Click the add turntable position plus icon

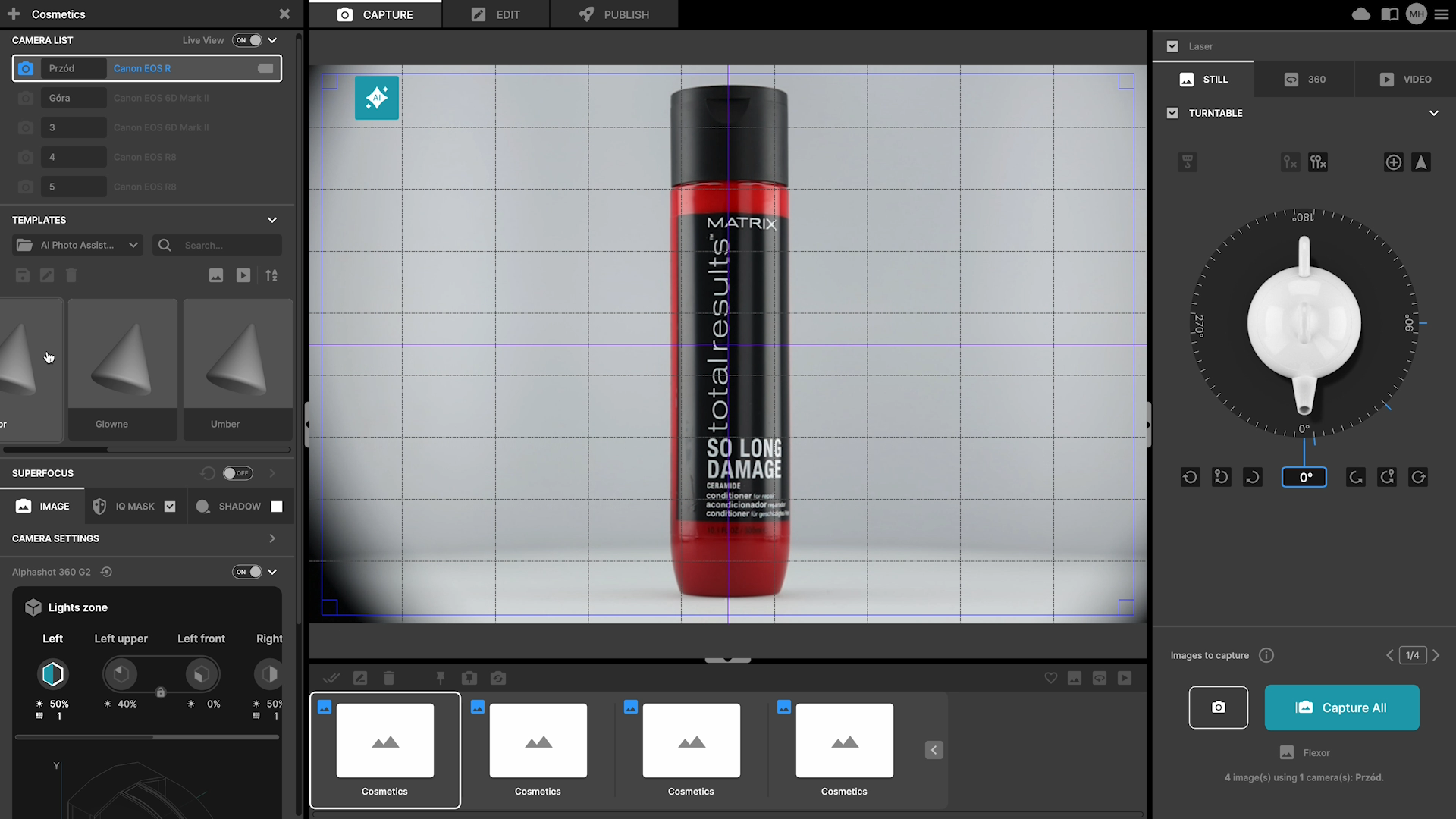(x=1393, y=162)
